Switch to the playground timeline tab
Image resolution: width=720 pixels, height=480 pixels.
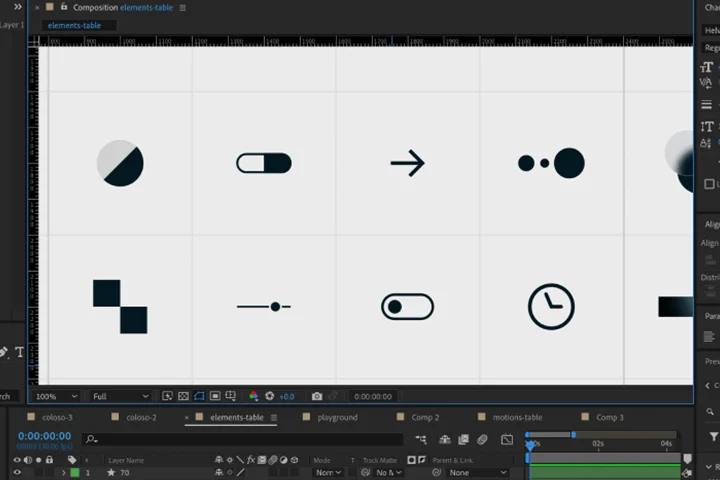pos(338,418)
